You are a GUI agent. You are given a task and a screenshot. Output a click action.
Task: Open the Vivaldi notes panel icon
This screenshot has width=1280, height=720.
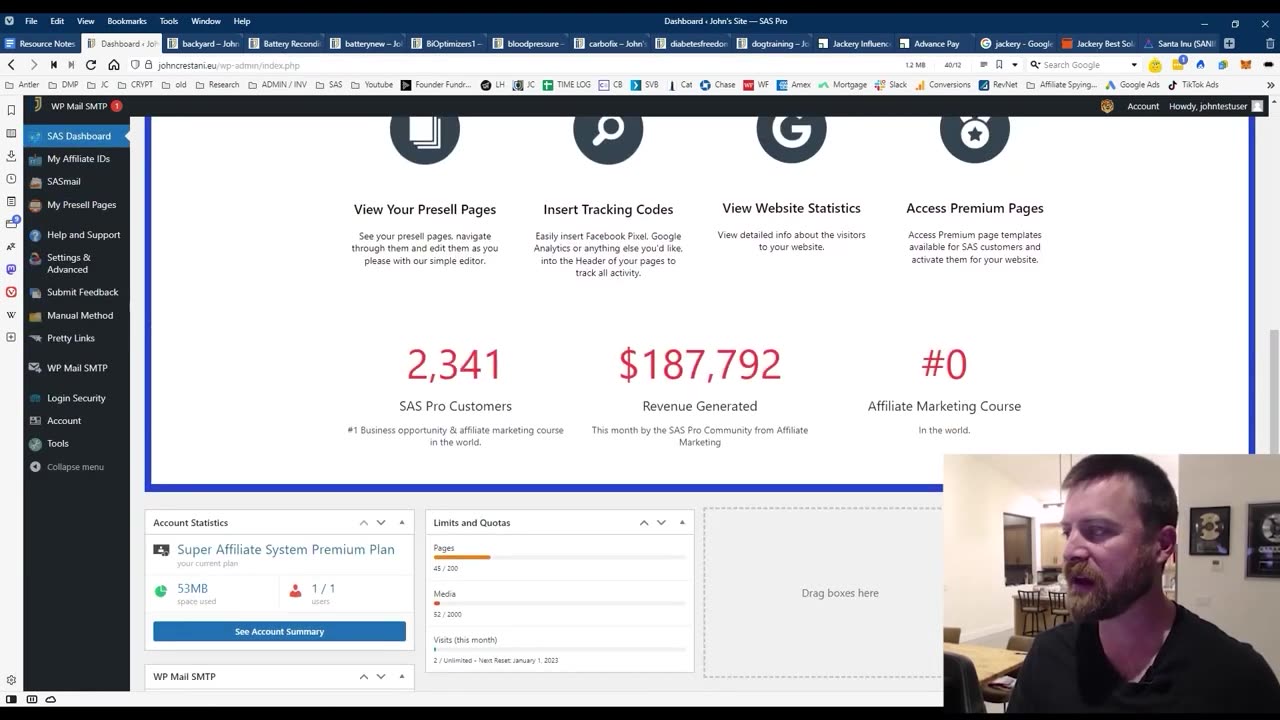(11, 202)
